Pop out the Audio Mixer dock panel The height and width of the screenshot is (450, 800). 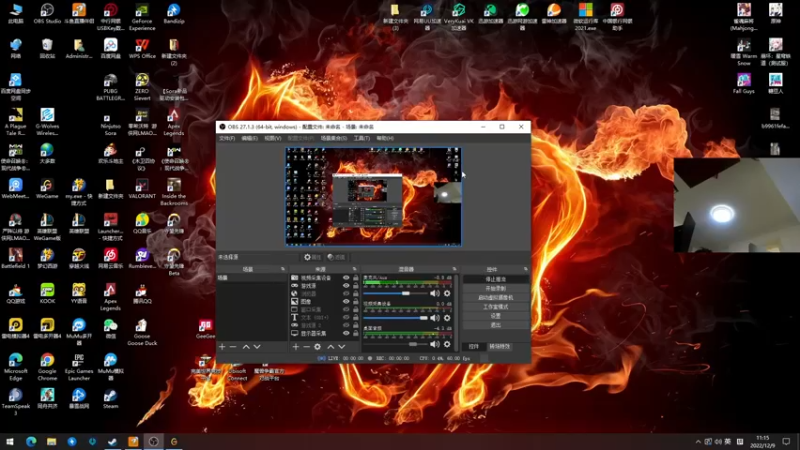pos(453,269)
